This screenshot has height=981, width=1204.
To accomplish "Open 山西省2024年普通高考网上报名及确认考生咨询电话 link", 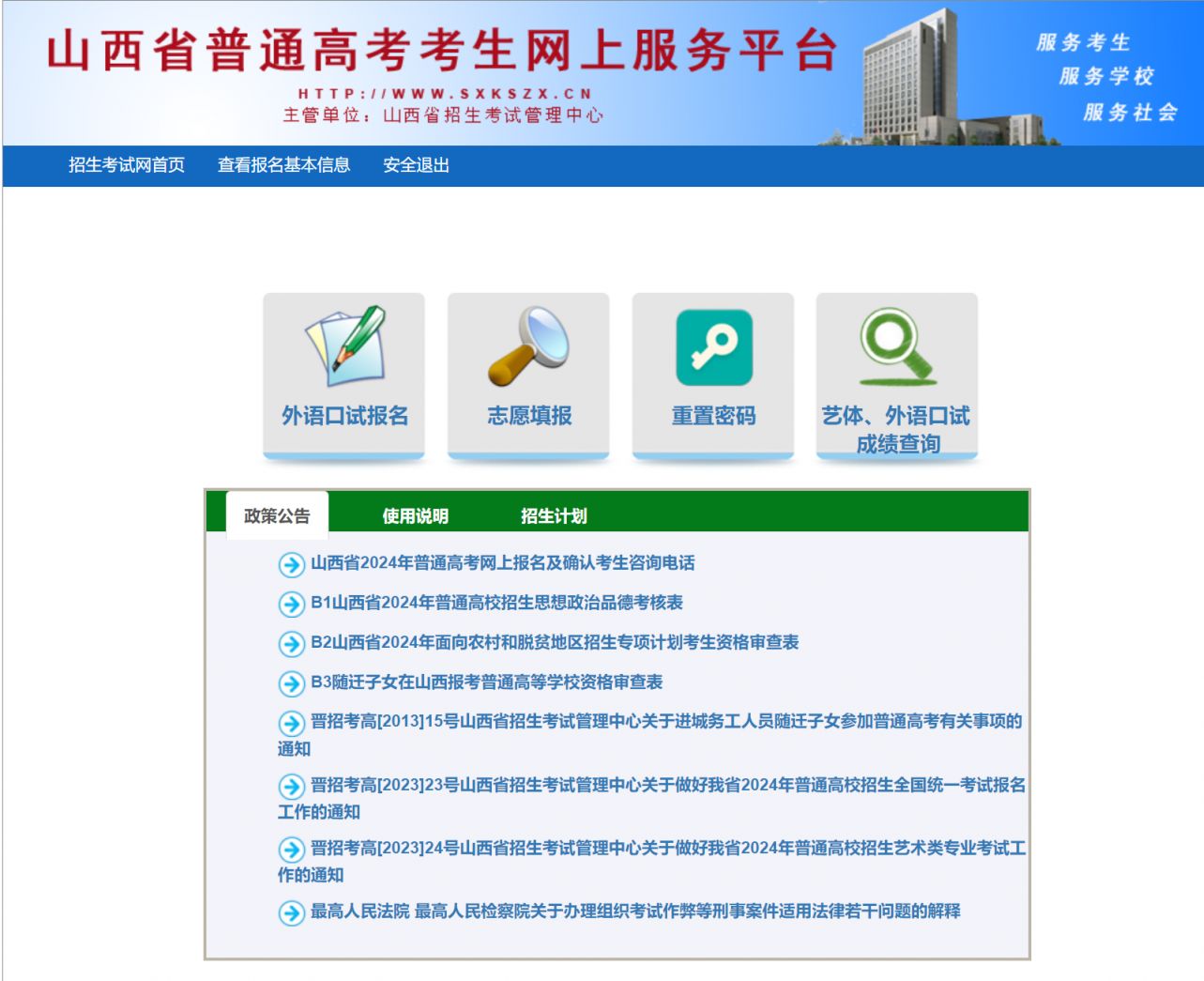I will coord(503,563).
